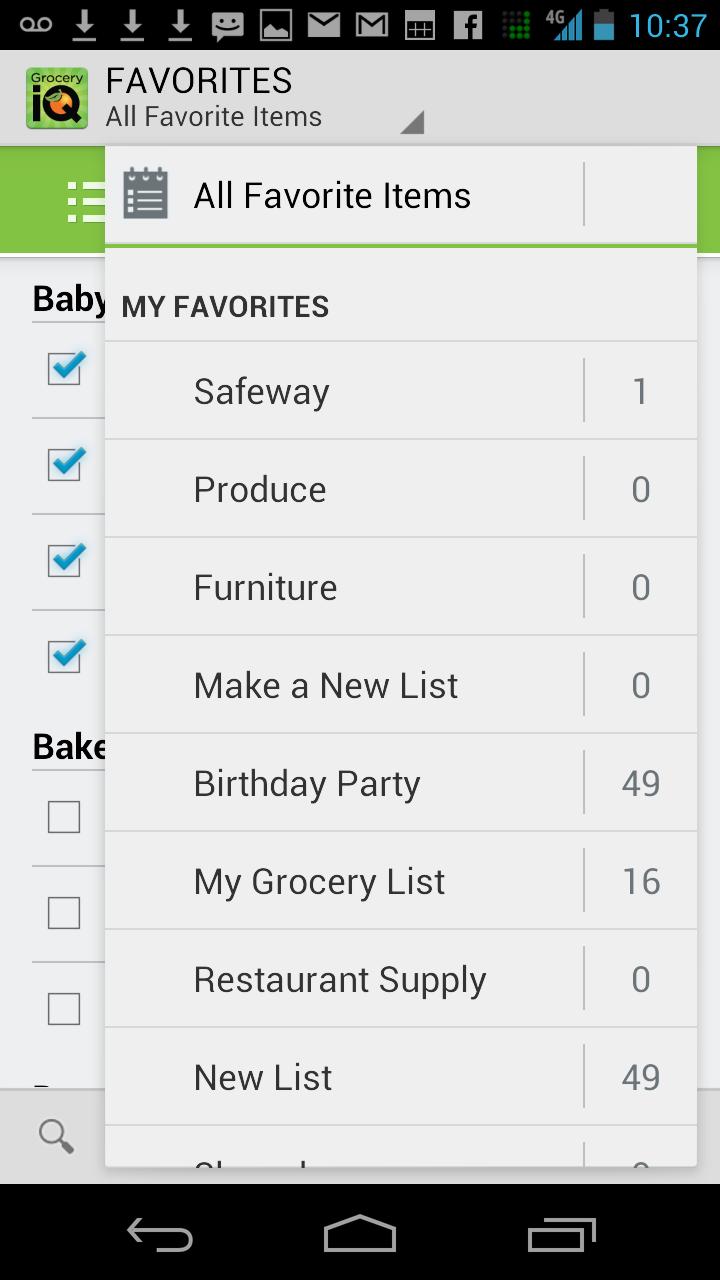Tap the Furniture list entry
The width and height of the screenshot is (720, 1280).
(265, 587)
